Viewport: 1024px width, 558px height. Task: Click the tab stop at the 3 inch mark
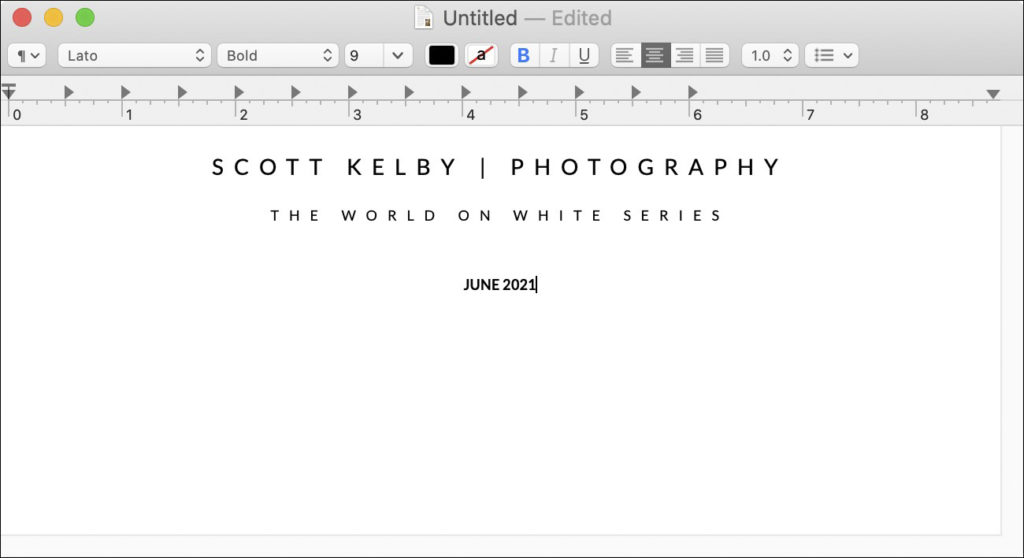pos(353,92)
